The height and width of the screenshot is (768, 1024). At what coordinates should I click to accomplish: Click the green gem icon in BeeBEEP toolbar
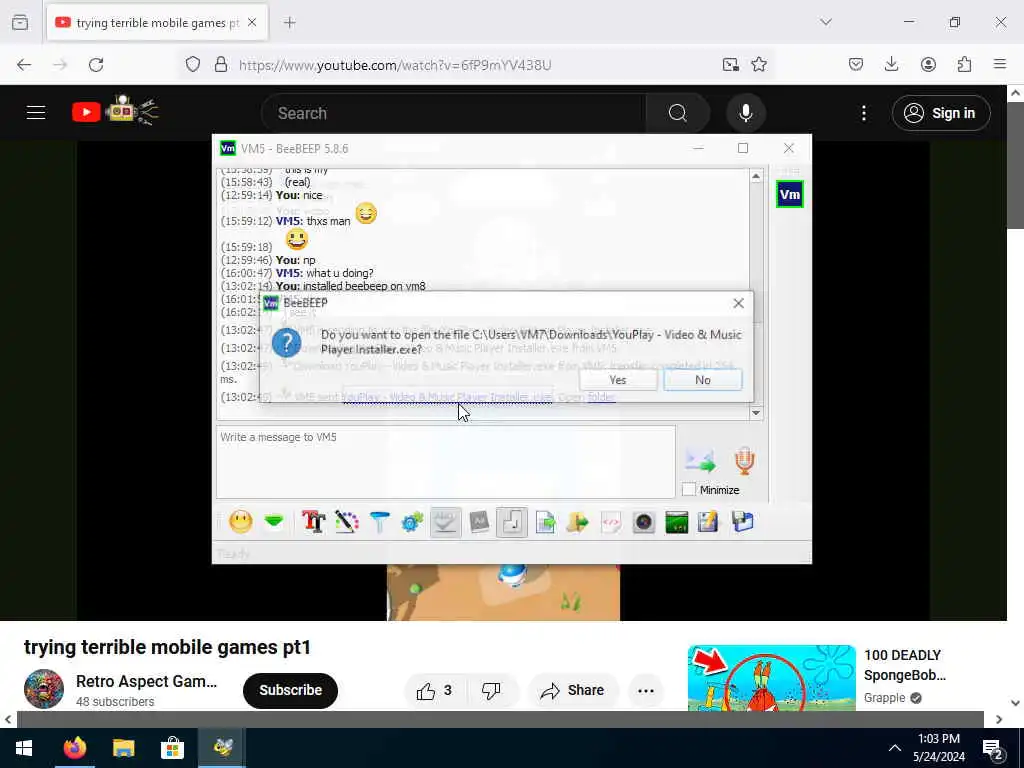point(274,522)
